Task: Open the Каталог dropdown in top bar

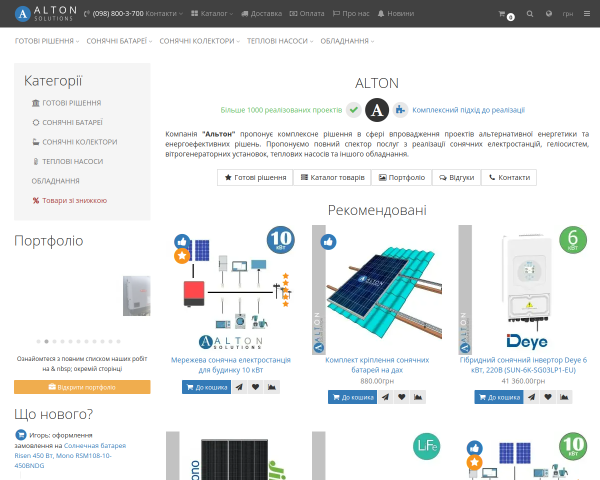Action: coord(212,14)
